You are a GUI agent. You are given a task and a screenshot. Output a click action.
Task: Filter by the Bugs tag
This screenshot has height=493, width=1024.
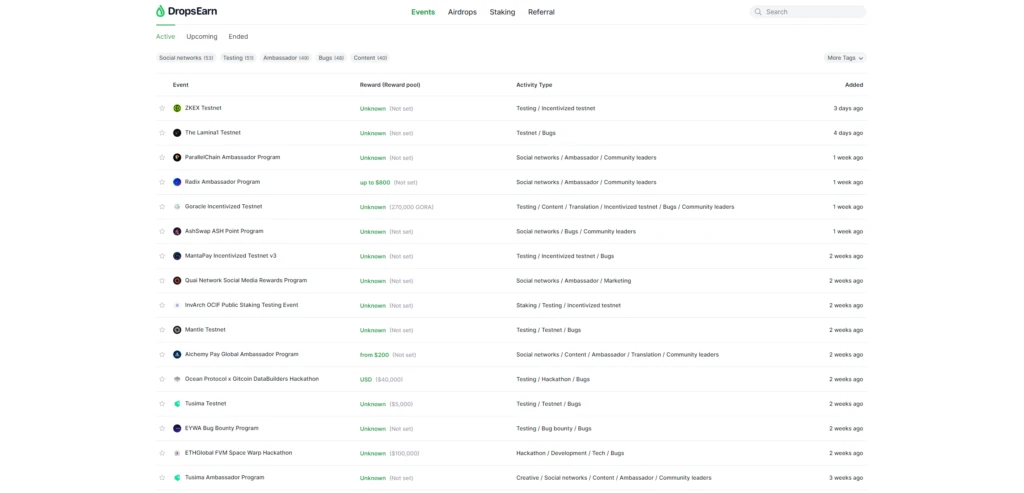click(331, 58)
